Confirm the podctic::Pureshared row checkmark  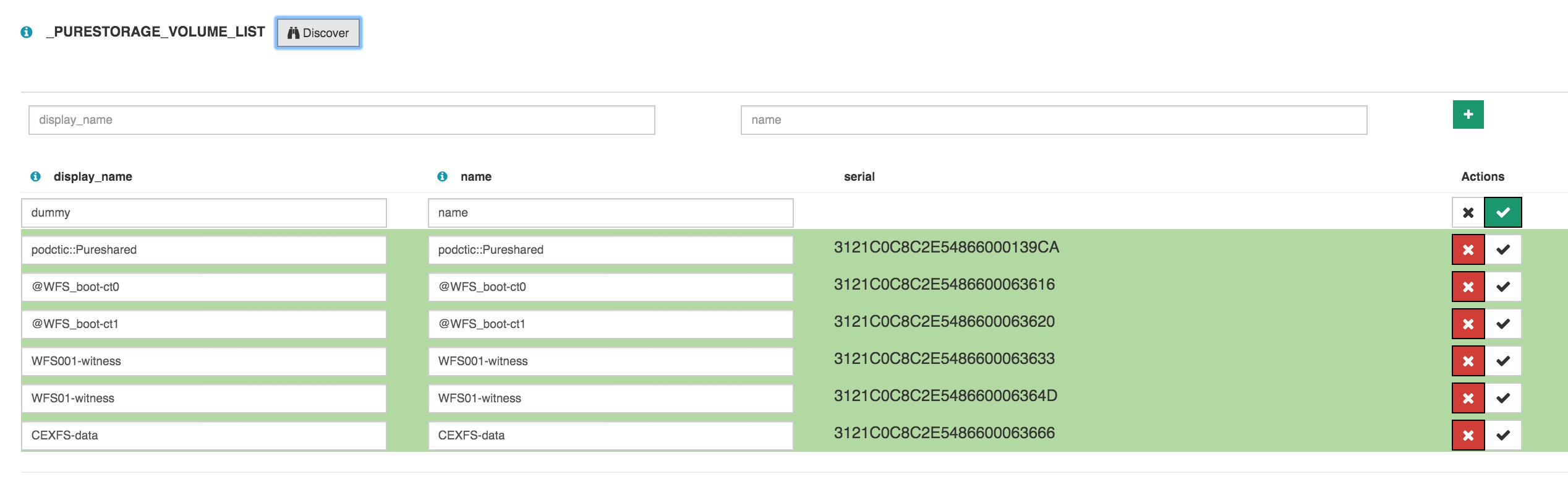pyautogui.click(x=1503, y=250)
